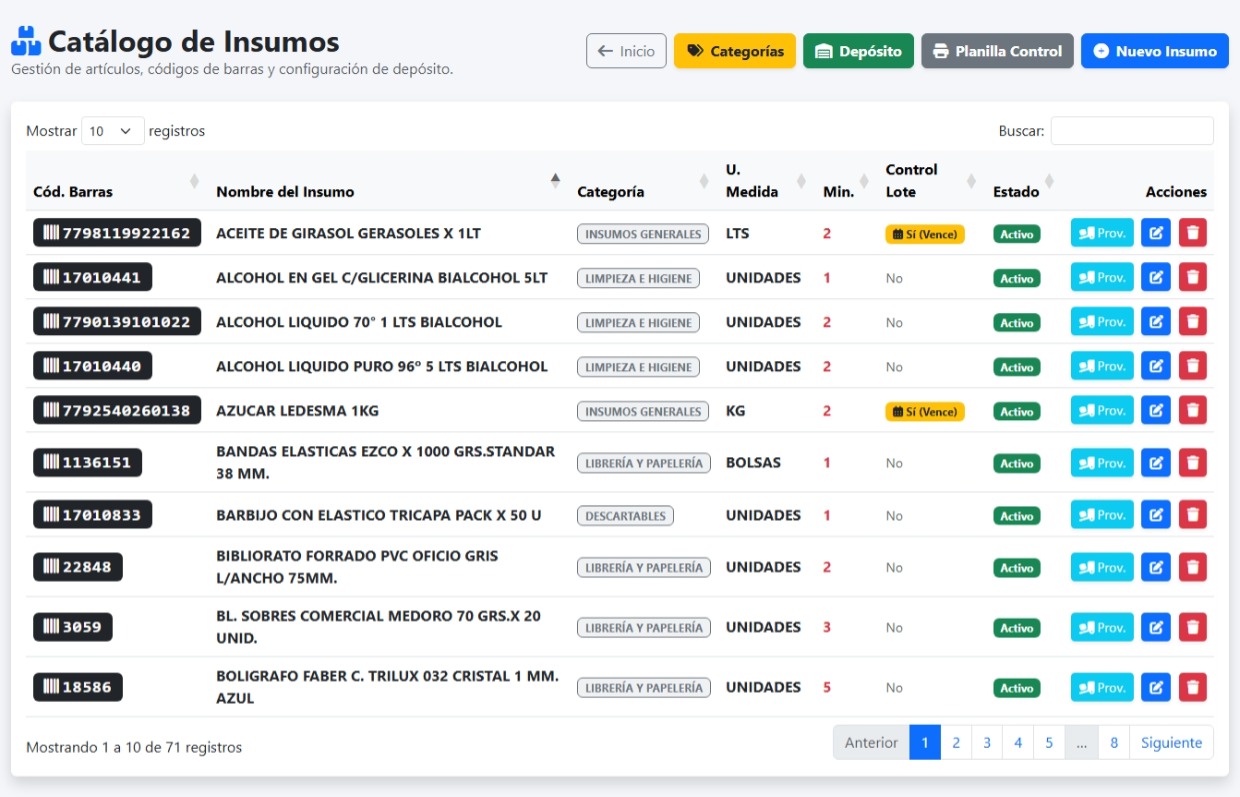This screenshot has width=1240, height=797.
Task: Delete the BOLIGRAFO FABER C. TRILUX row
Action: (1192, 687)
